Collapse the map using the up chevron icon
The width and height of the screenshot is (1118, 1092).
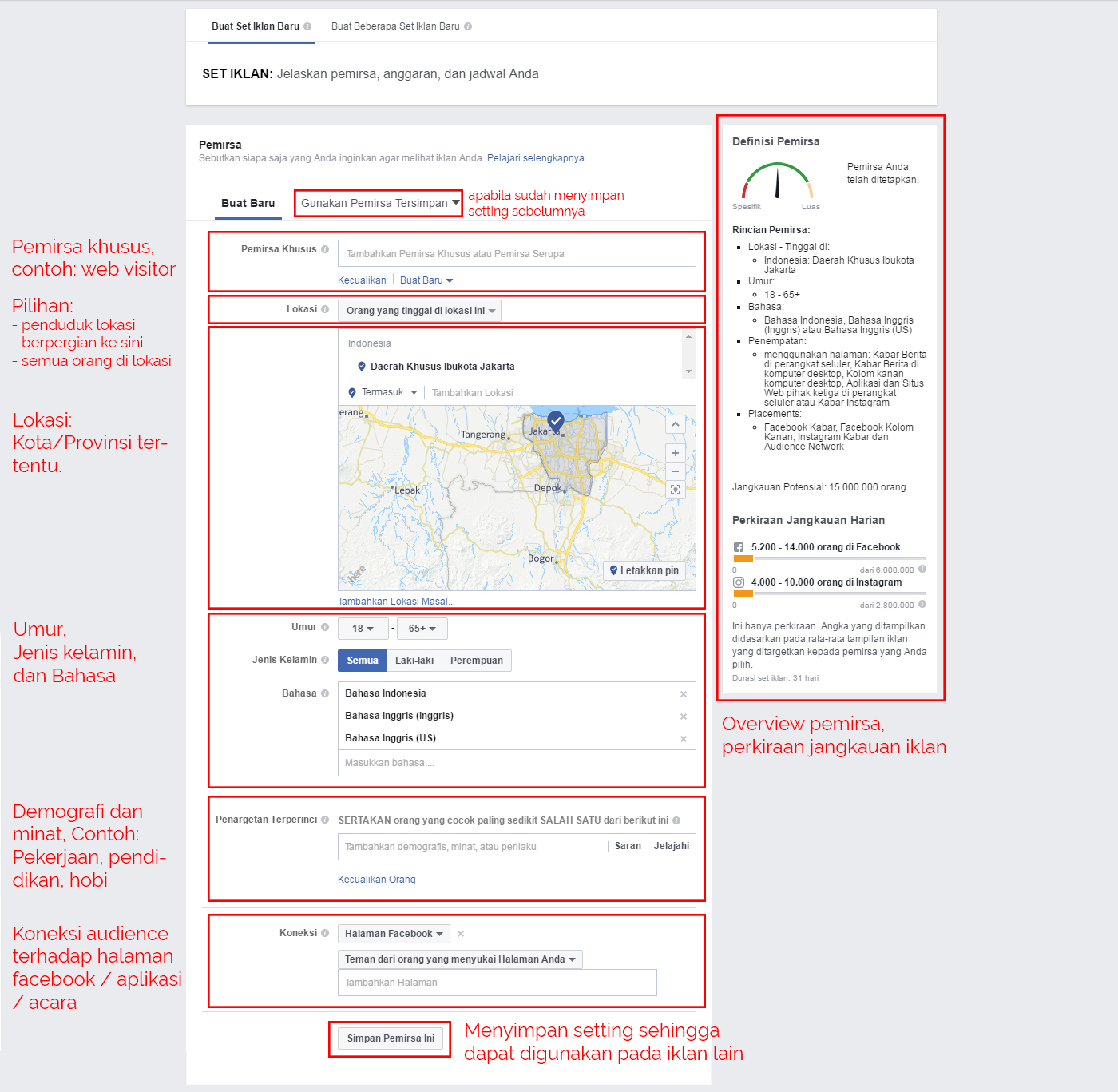(676, 424)
